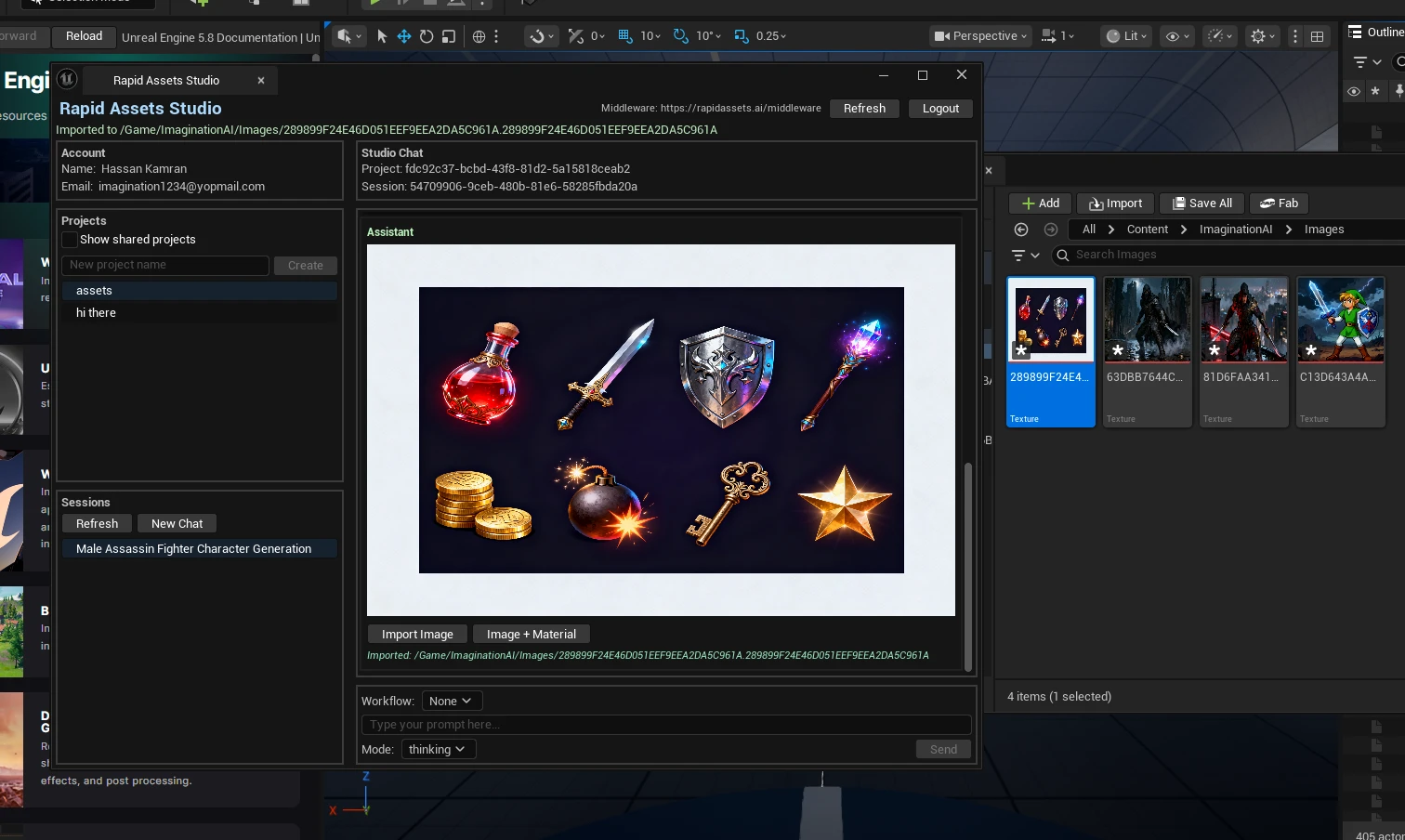Toggle Outliner visibility eye column
This screenshot has width=1405, height=840.
tap(1354, 91)
